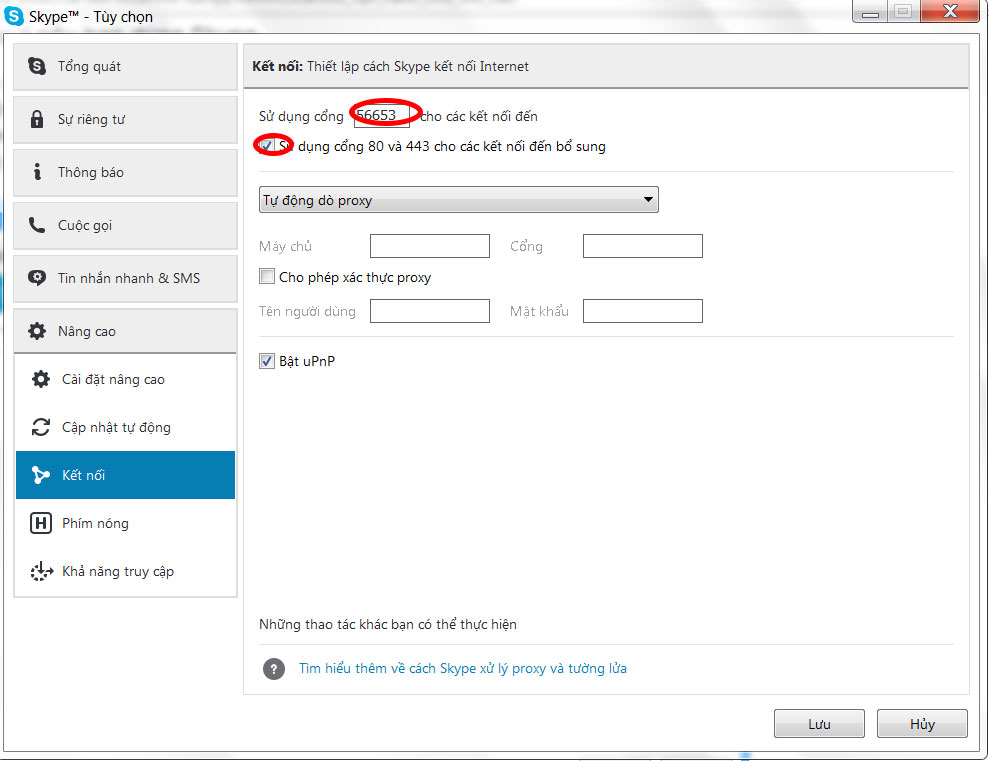Open the Tổng quát settings section
Viewport: 989px width, 761px height.
[125, 66]
